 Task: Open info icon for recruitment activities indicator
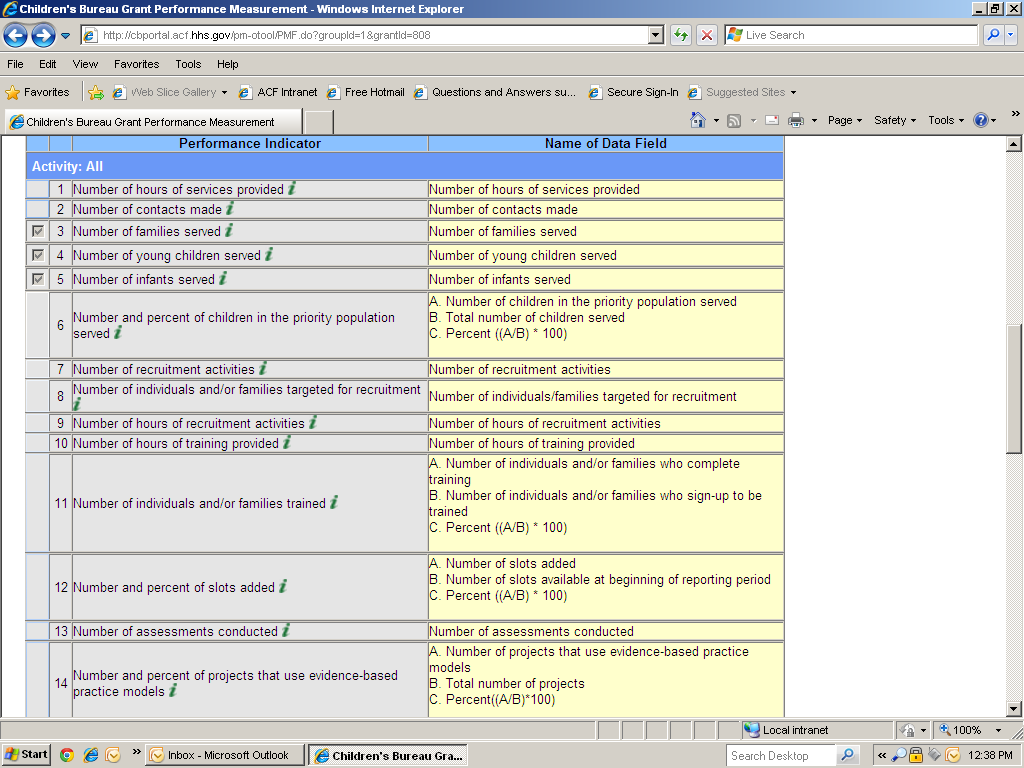pyautogui.click(x=263, y=368)
